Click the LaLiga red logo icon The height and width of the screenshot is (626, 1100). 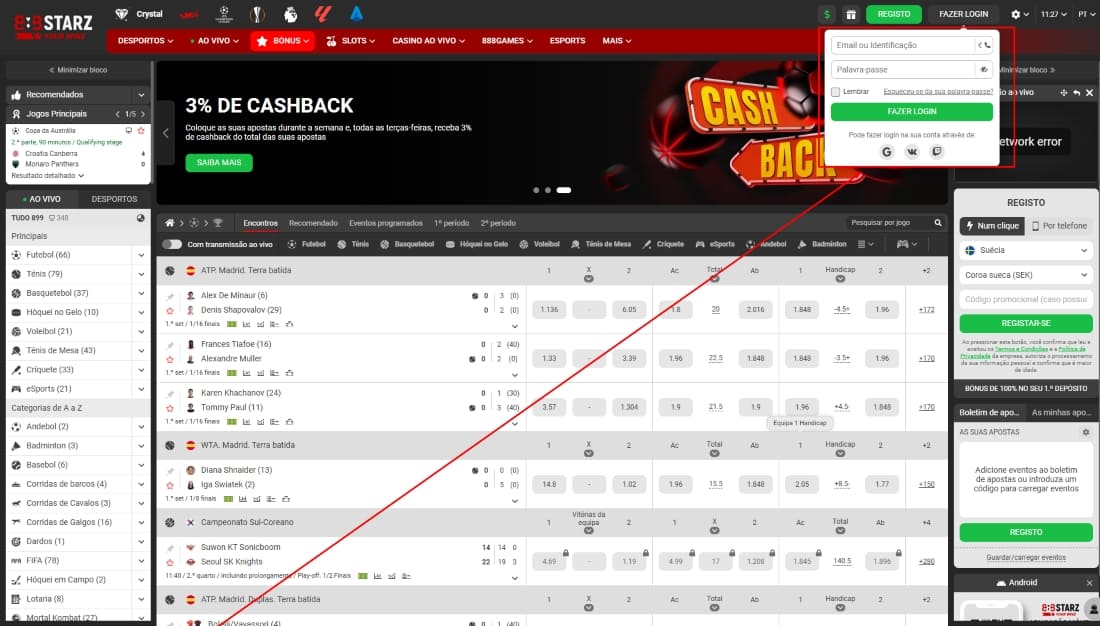(323, 13)
